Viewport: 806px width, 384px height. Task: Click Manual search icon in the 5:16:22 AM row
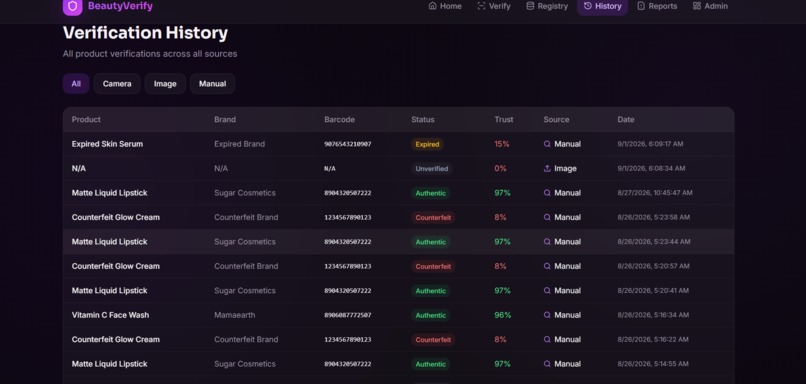(x=547, y=339)
